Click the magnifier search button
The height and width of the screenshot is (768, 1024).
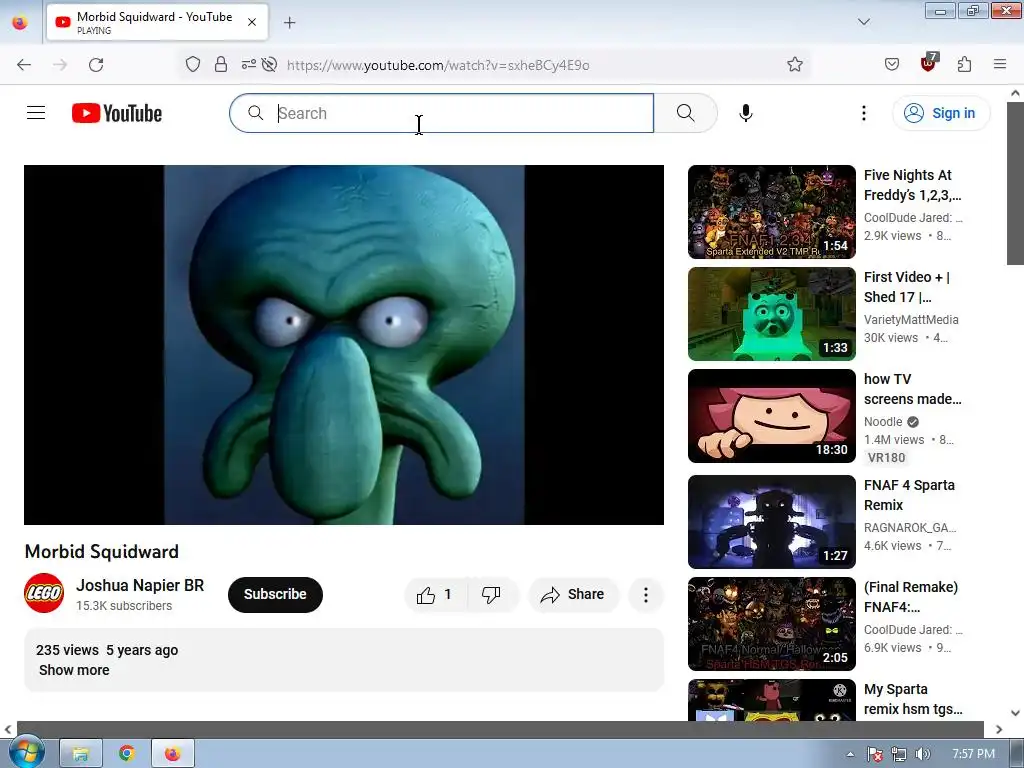686,113
